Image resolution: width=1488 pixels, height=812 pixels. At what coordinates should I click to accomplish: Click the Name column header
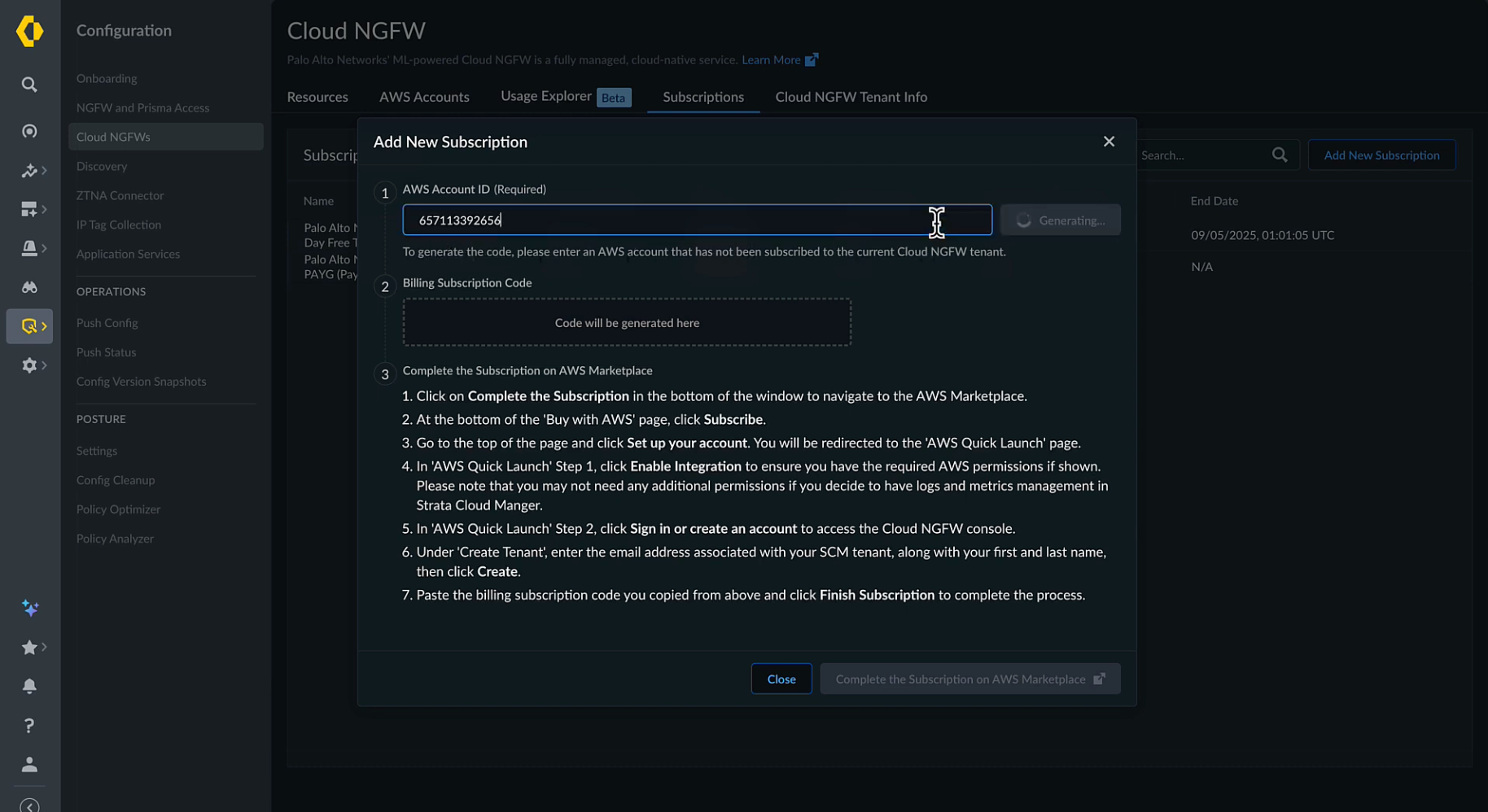[x=319, y=201]
